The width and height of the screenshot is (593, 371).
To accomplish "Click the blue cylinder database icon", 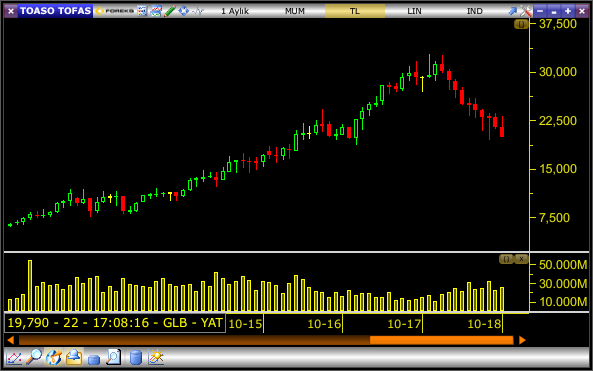I will 135,357.
